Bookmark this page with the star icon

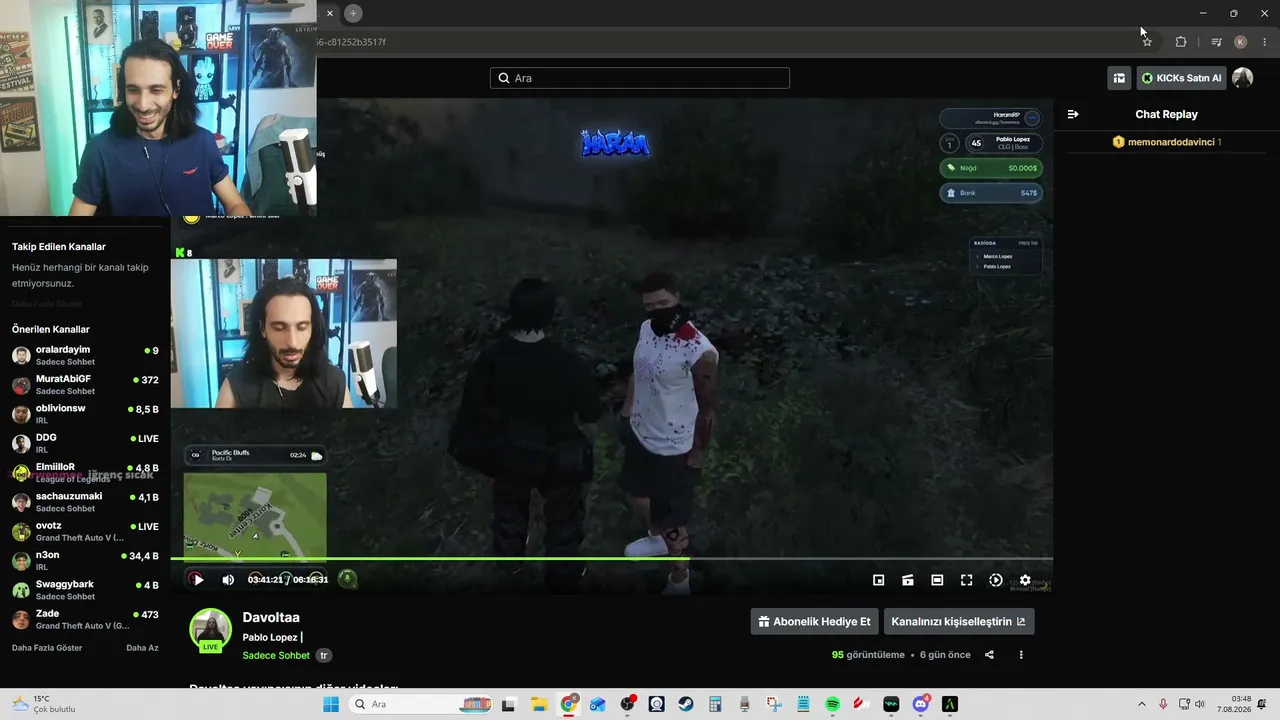point(1147,42)
